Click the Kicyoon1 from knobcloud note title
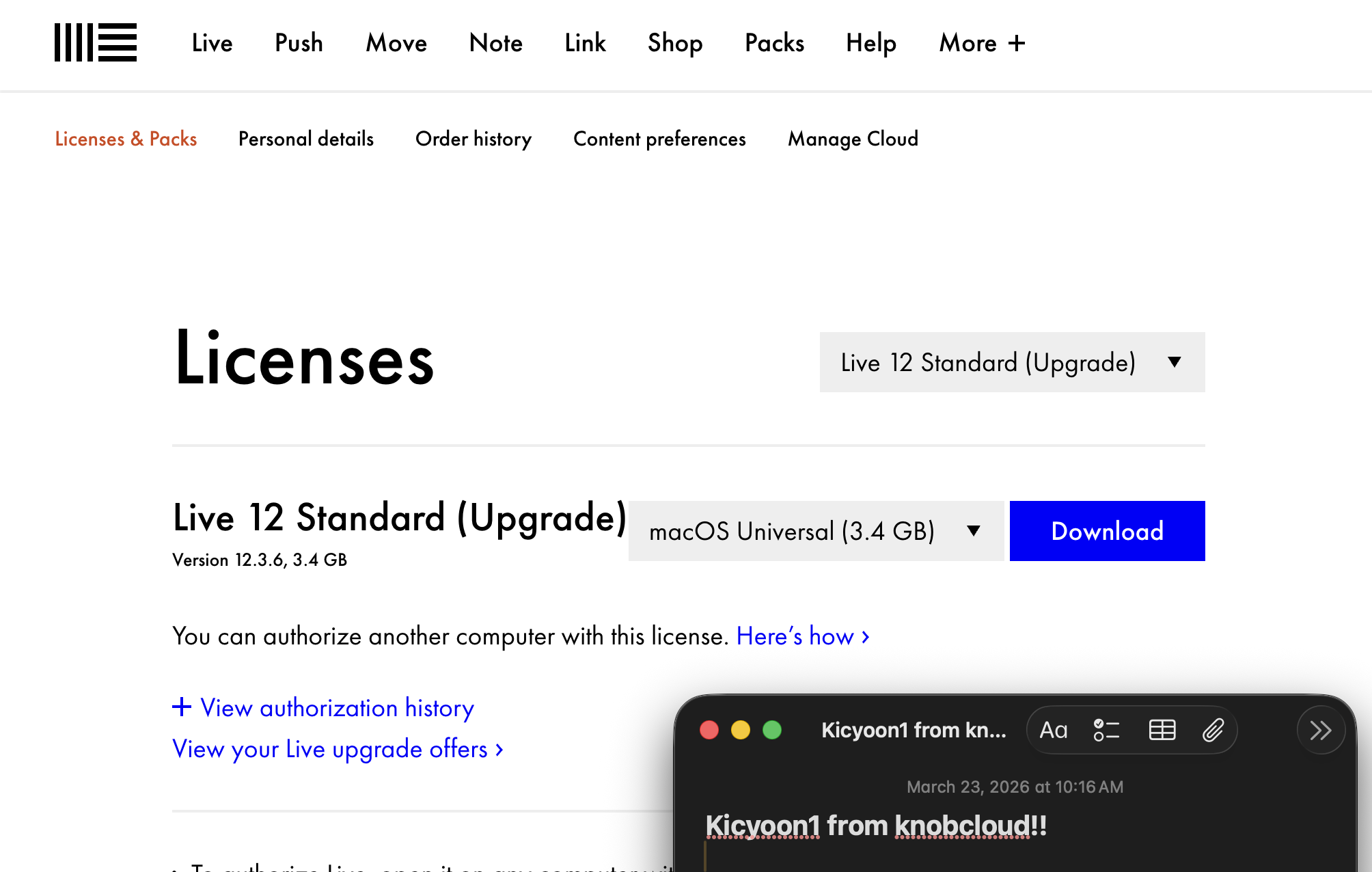The width and height of the screenshot is (1372, 872). coord(876,826)
